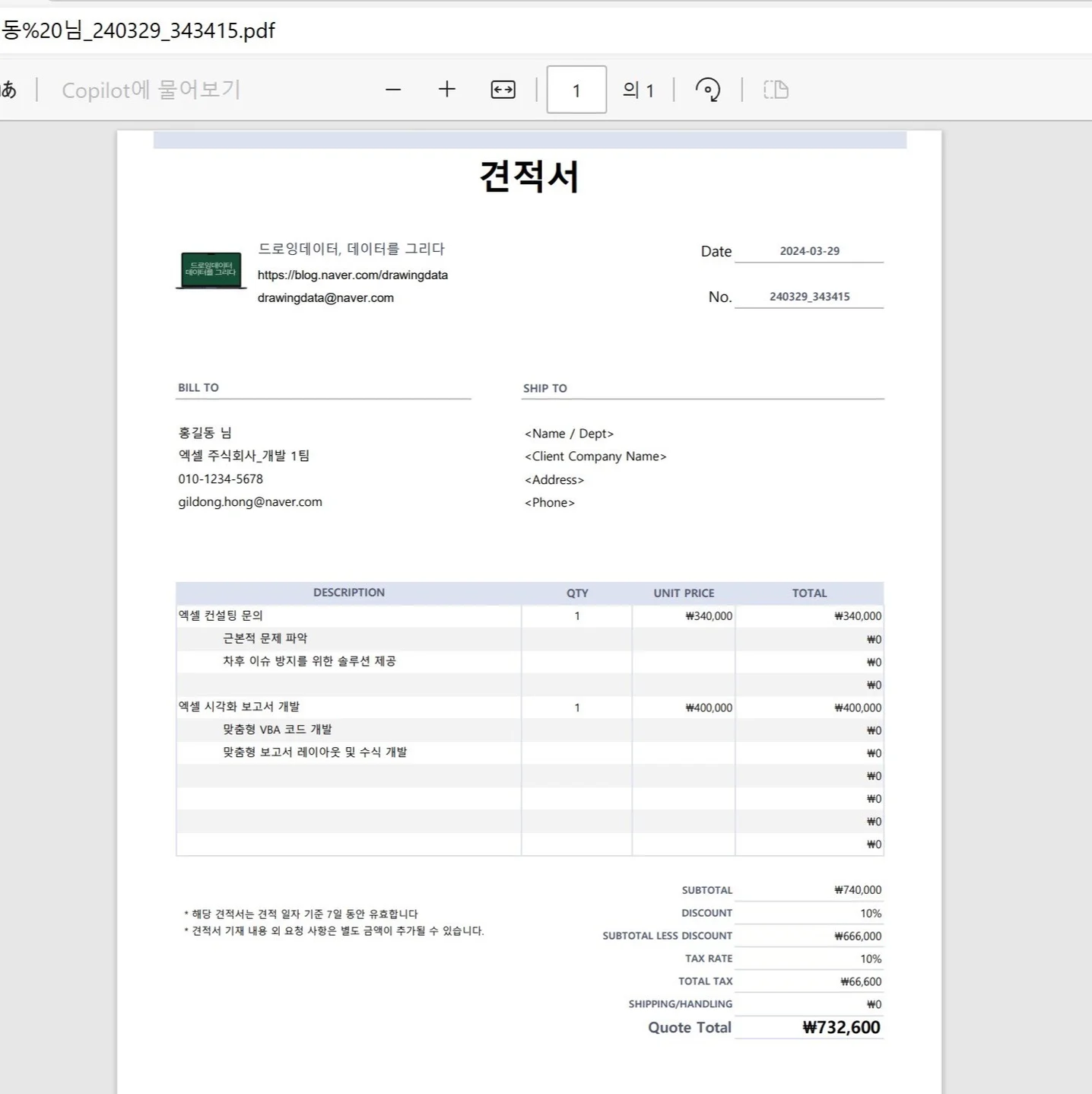1092x1094 pixels.
Task: Click the TOTAL TAX value ₩66,600
Action: click(x=861, y=982)
